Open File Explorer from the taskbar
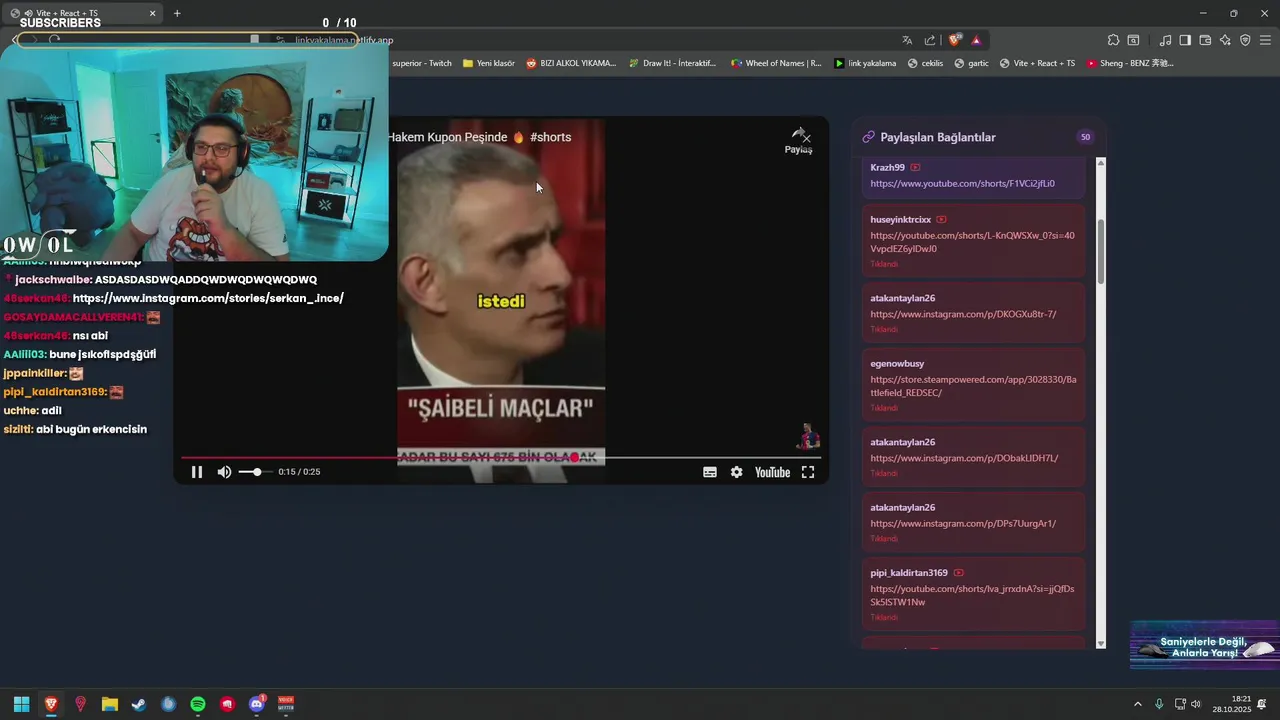1280x720 pixels. coord(110,704)
